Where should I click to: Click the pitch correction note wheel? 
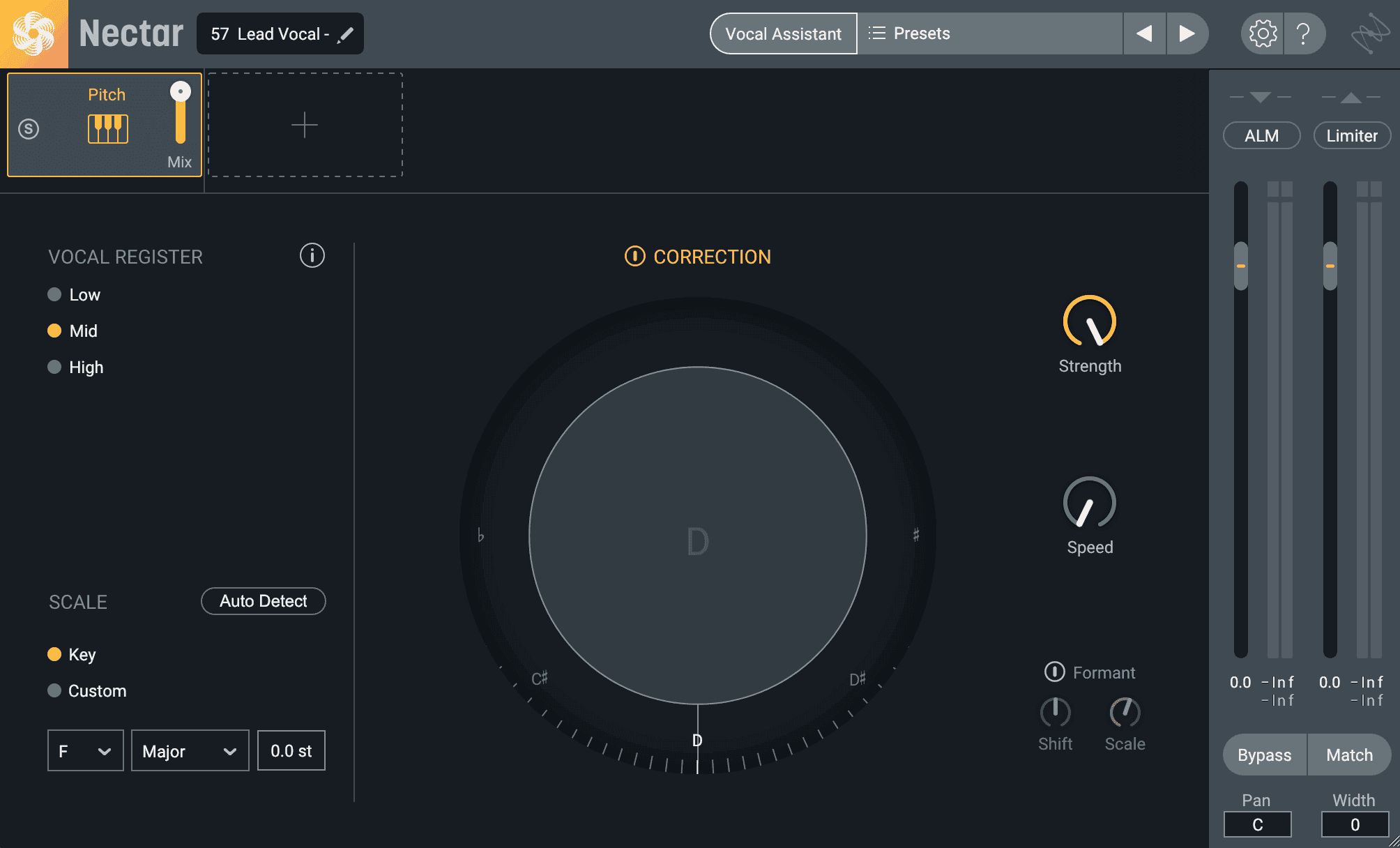click(697, 536)
